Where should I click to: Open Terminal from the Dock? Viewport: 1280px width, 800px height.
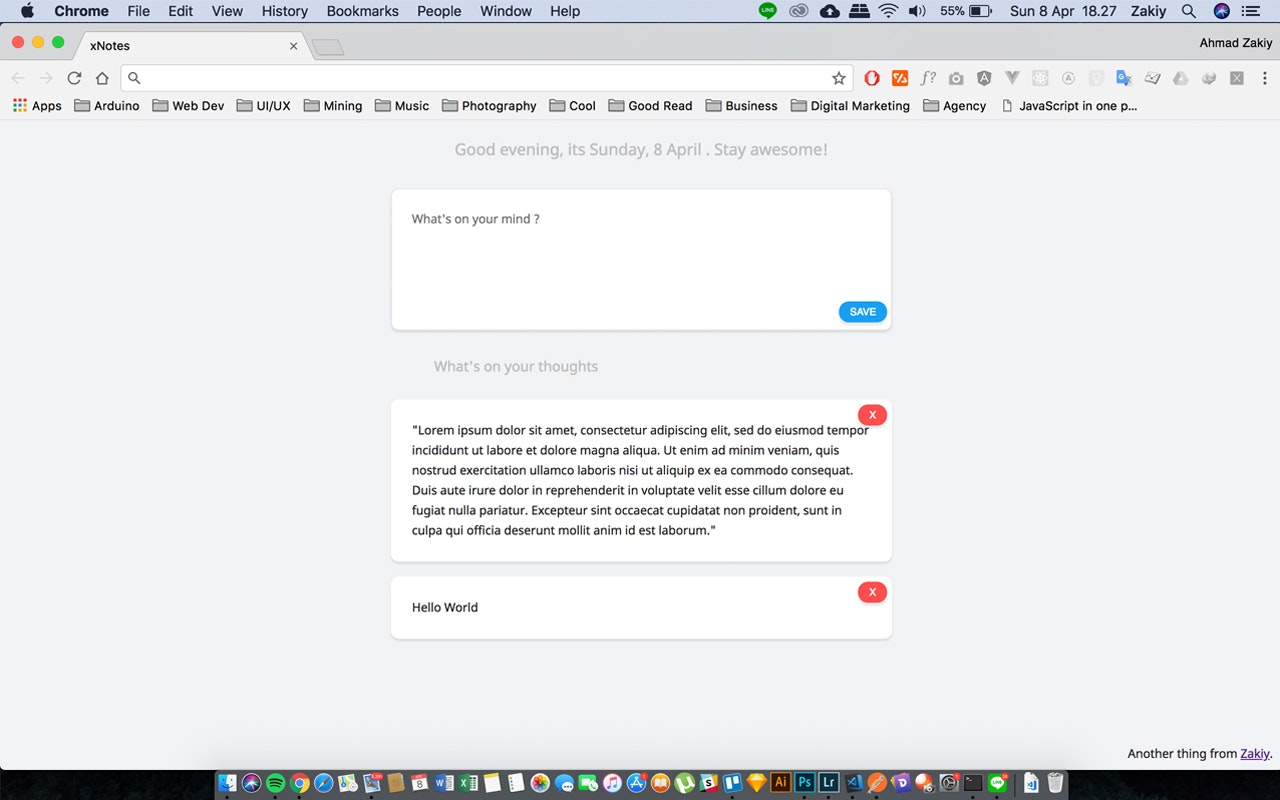(973, 783)
